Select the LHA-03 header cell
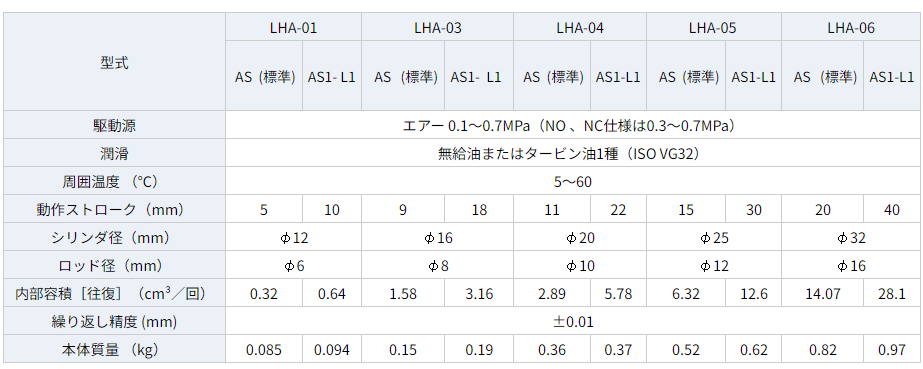923x369 pixels. coord(437,27)
